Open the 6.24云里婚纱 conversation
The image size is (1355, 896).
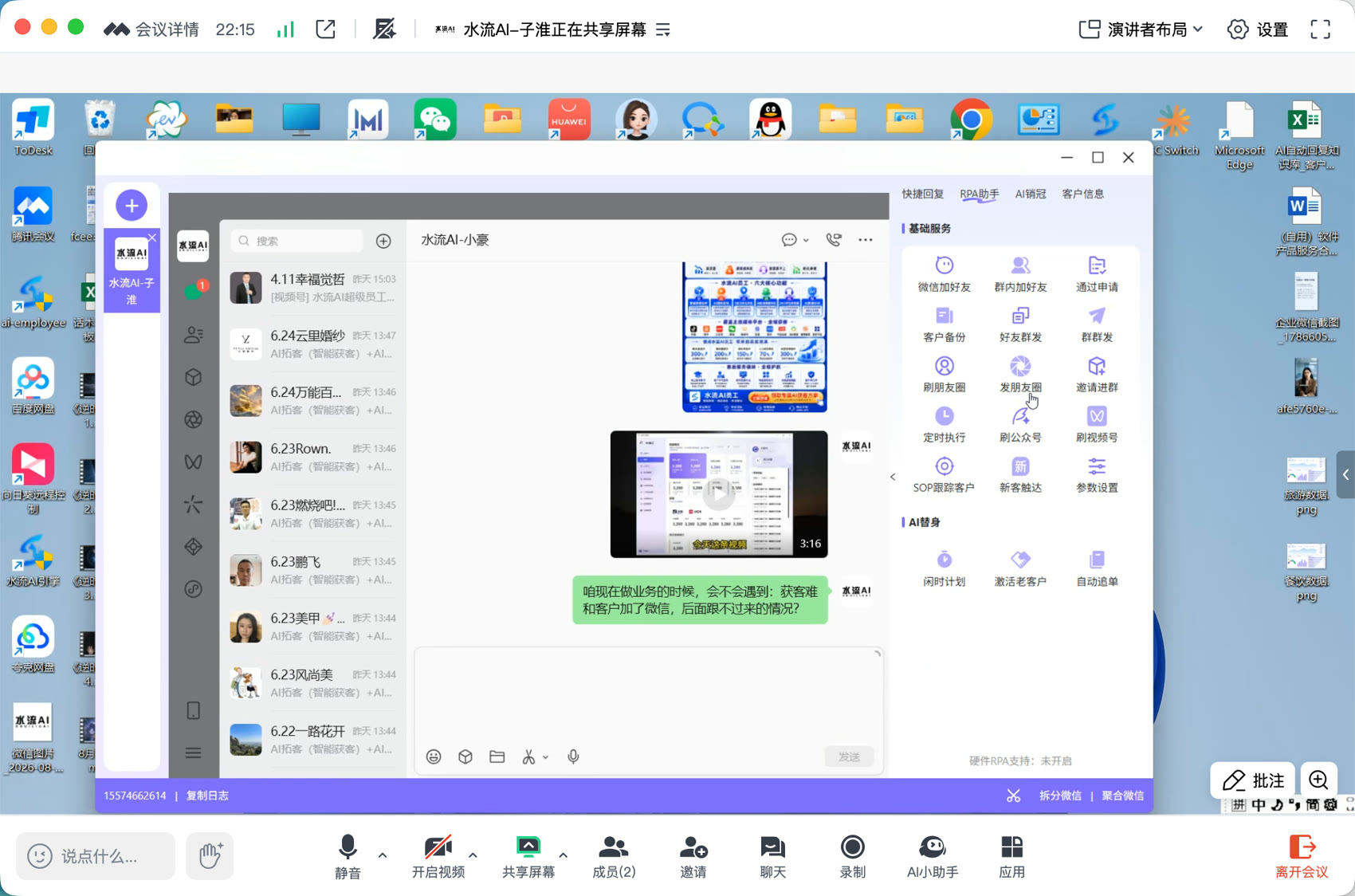(312, 344)
